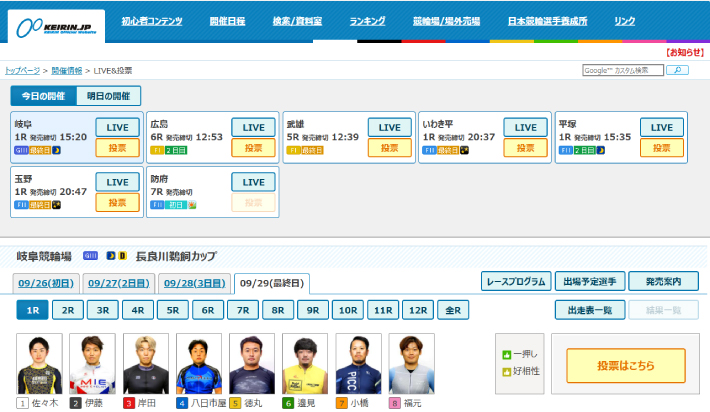The height and width of the screenshot is (412, 710).
Task: Select the 09/28(3日目) date tab
Action: pyautogui.click(x=195, y=283)
